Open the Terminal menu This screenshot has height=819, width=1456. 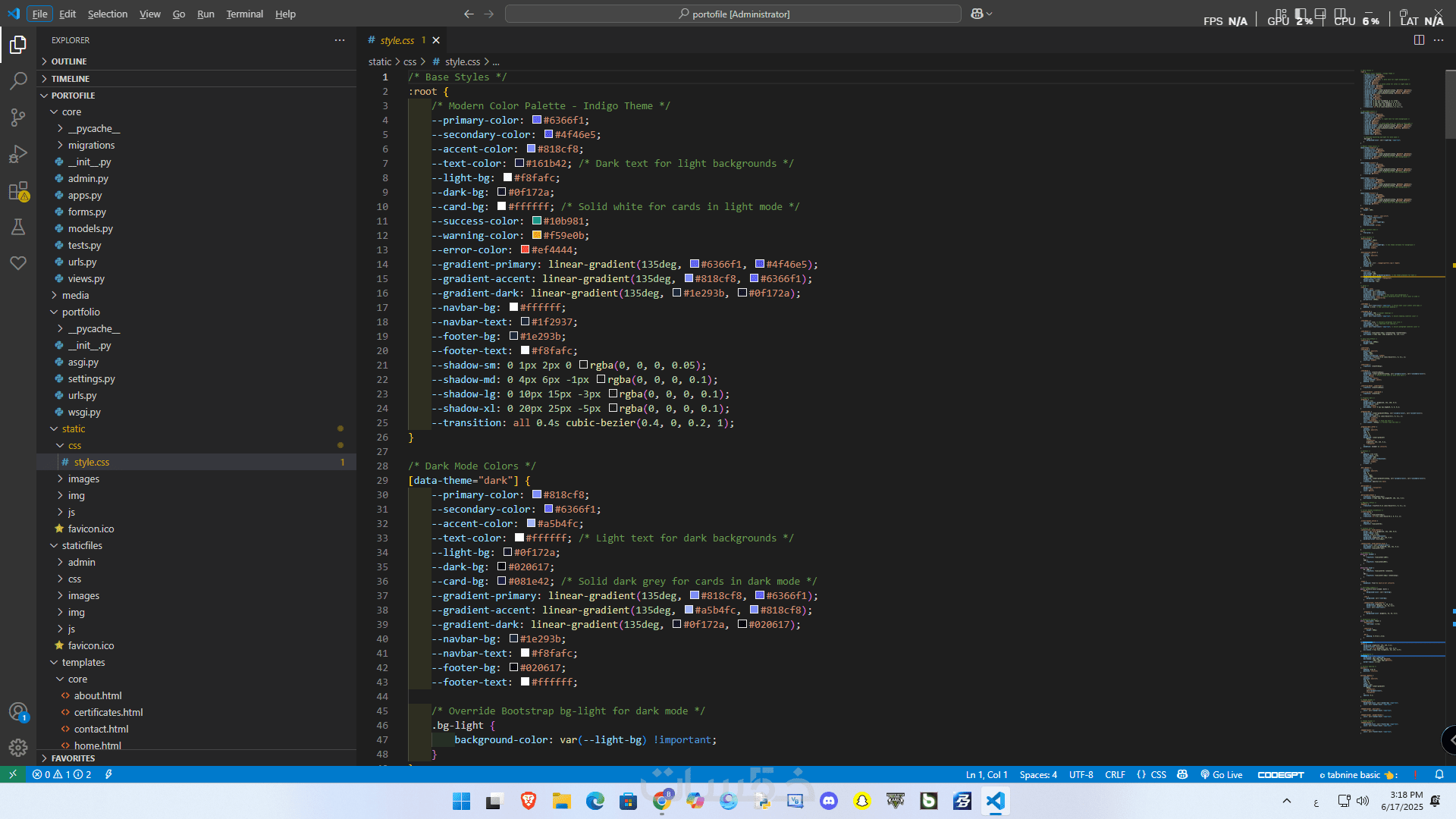244,14
